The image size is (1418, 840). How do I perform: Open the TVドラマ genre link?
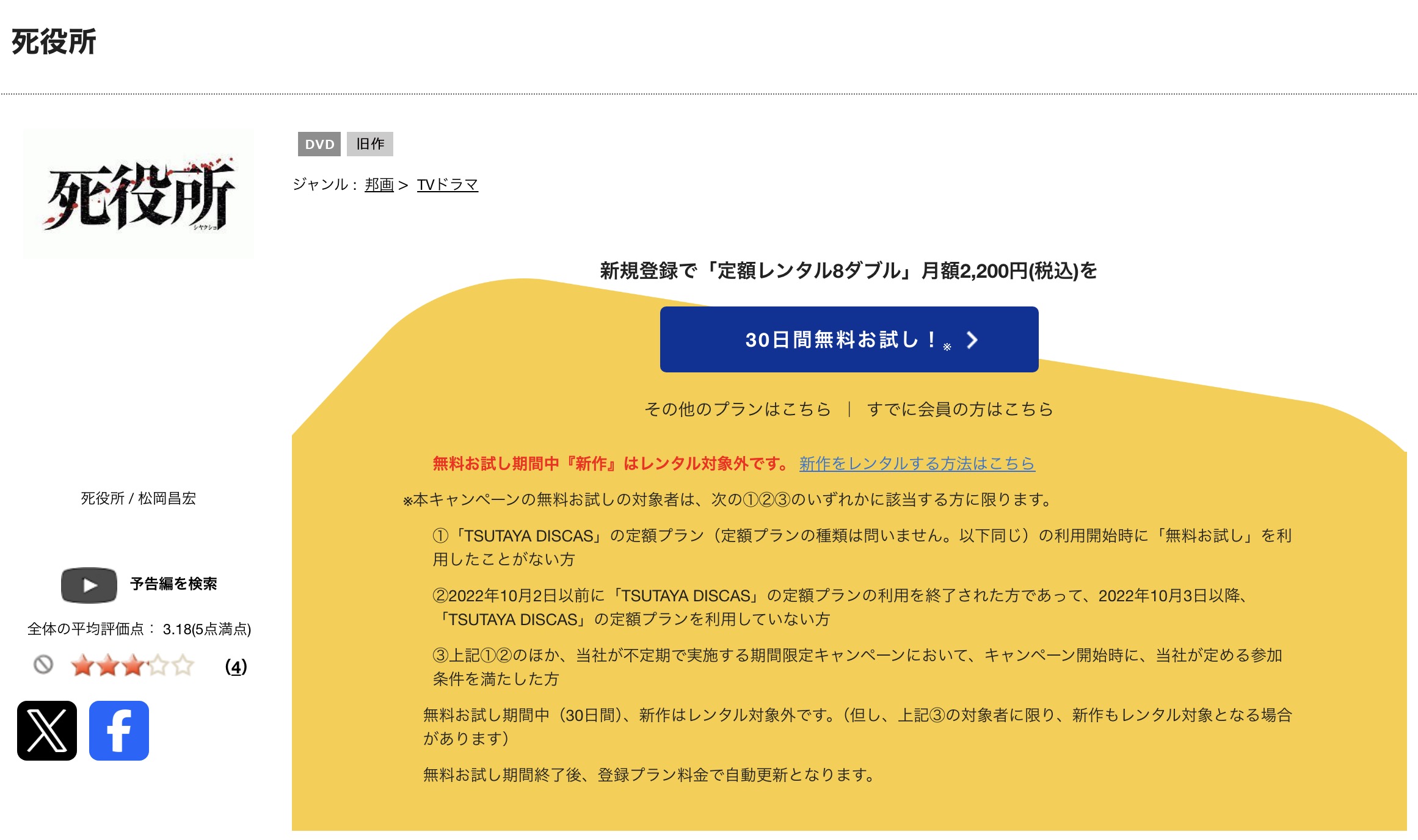pos(448,184)
